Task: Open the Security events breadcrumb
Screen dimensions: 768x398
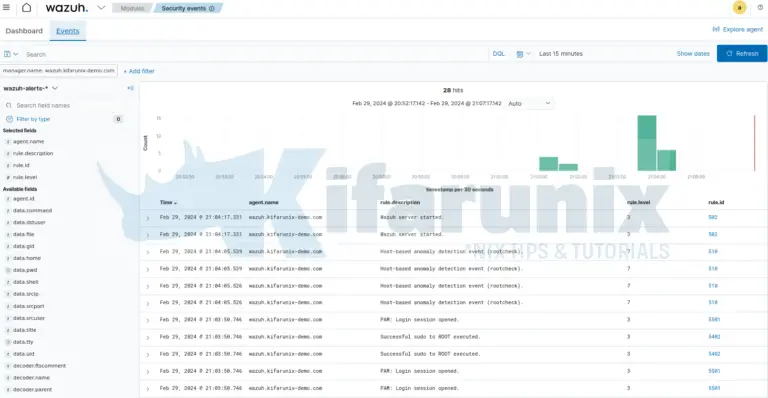Action: point(188,8)
